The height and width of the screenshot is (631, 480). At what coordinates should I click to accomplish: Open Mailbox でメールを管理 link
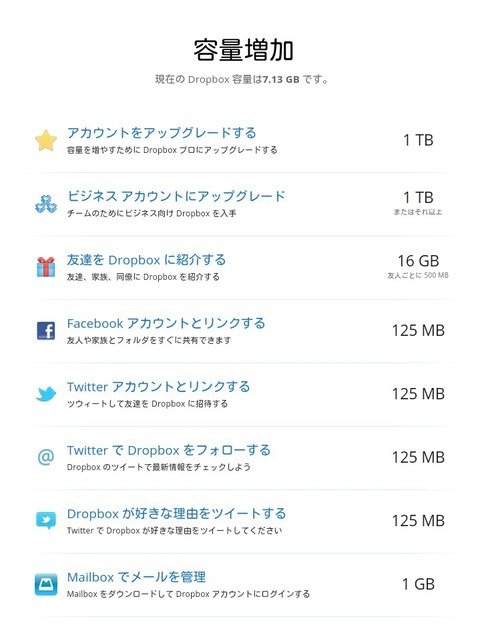coord(136,577)
